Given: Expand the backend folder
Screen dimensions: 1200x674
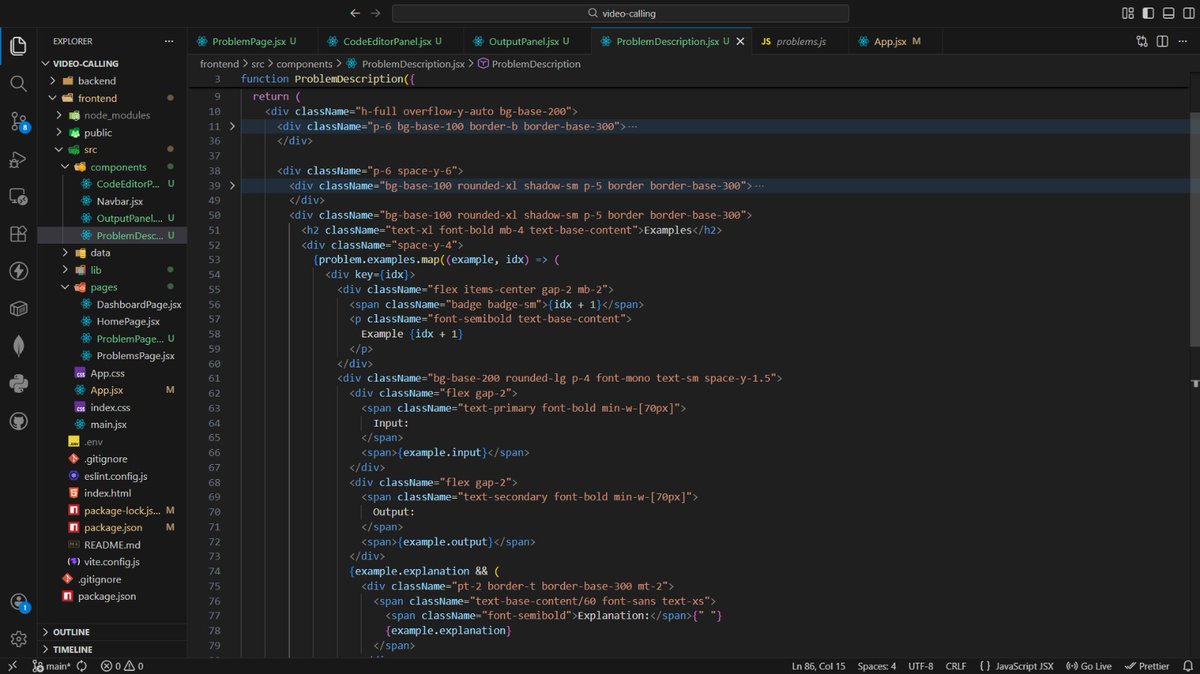Looking at the screenshot, I should tap(51, 81).
